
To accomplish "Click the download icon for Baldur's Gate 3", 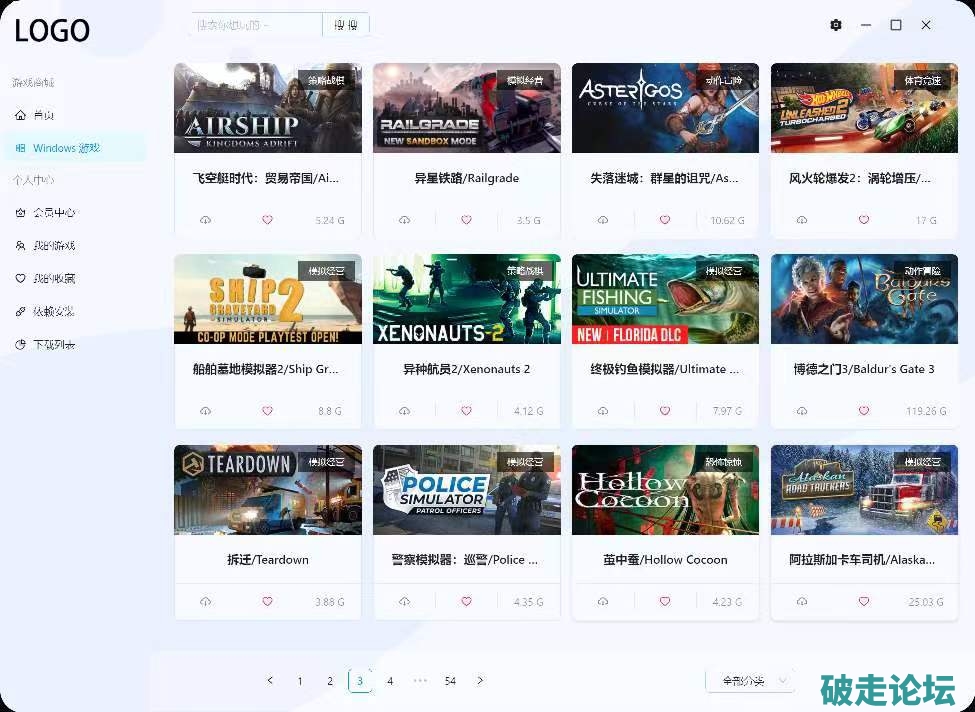I will (802, 411).
